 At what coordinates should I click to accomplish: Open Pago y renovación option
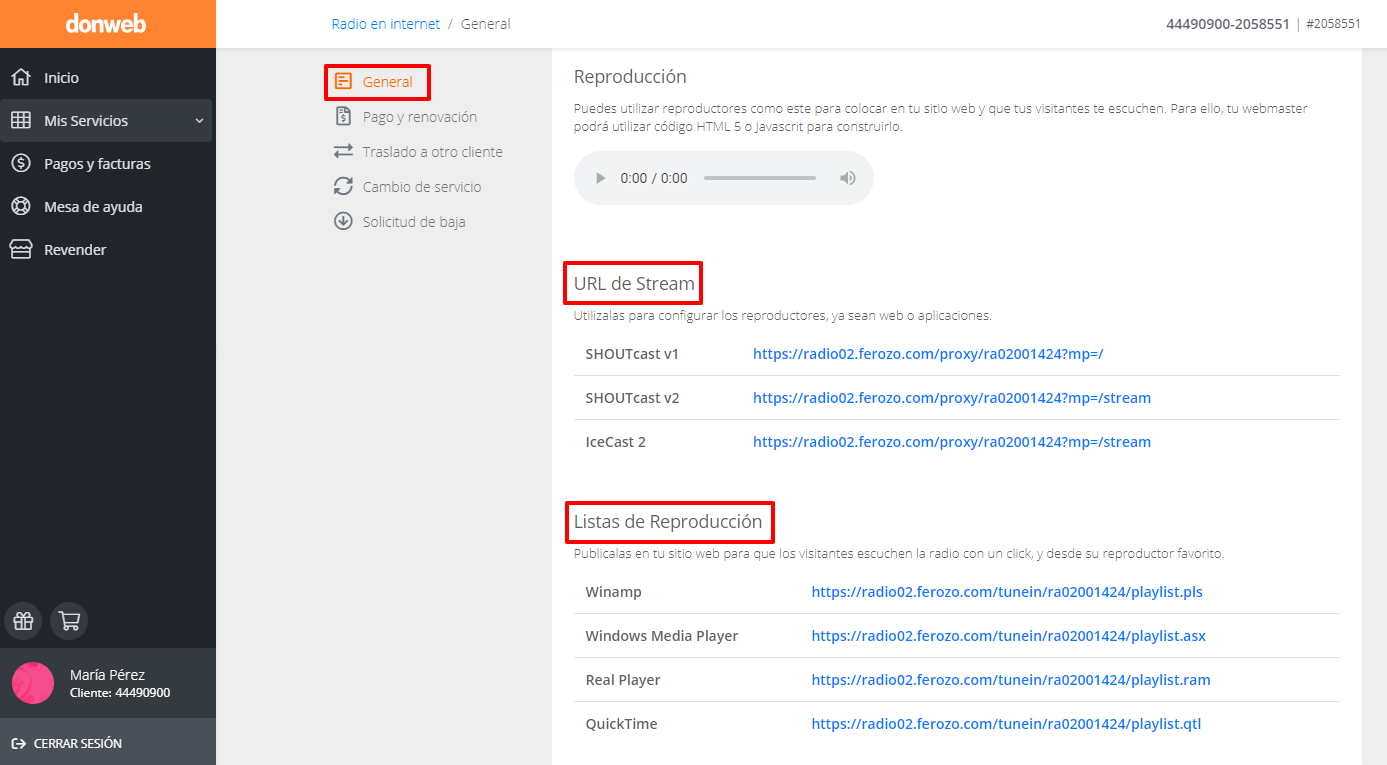(420, 117)
